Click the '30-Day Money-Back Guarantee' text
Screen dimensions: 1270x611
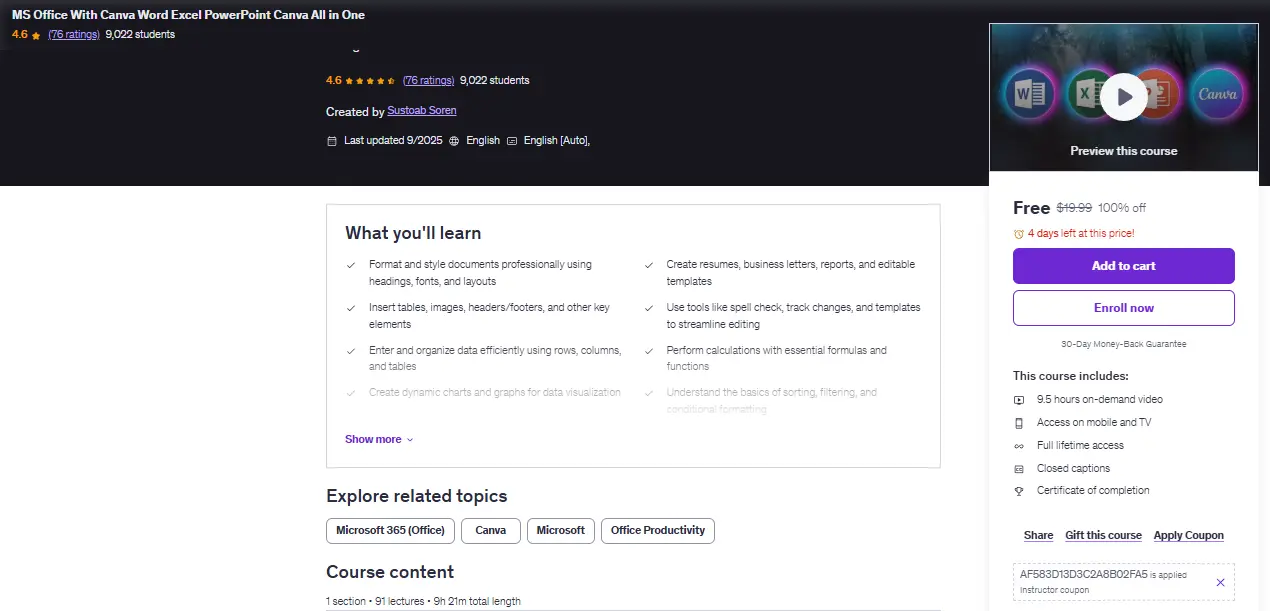1124,344
